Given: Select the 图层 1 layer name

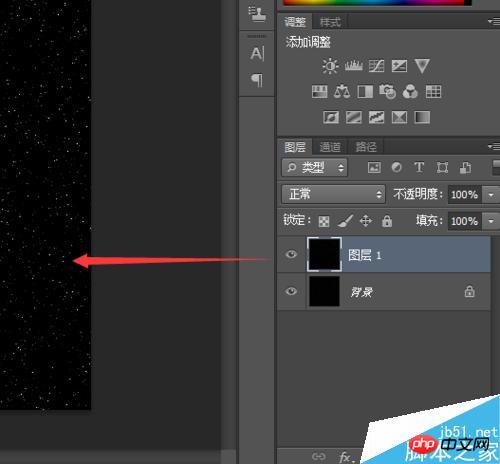Looking at the screenshot, I should click(x=365, y=255).
